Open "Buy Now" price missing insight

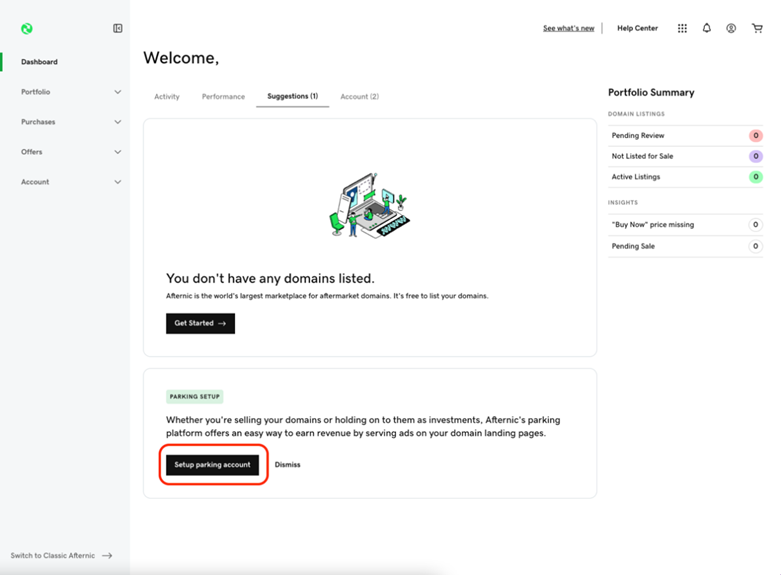pyautogui.click(x=685, y=225)
